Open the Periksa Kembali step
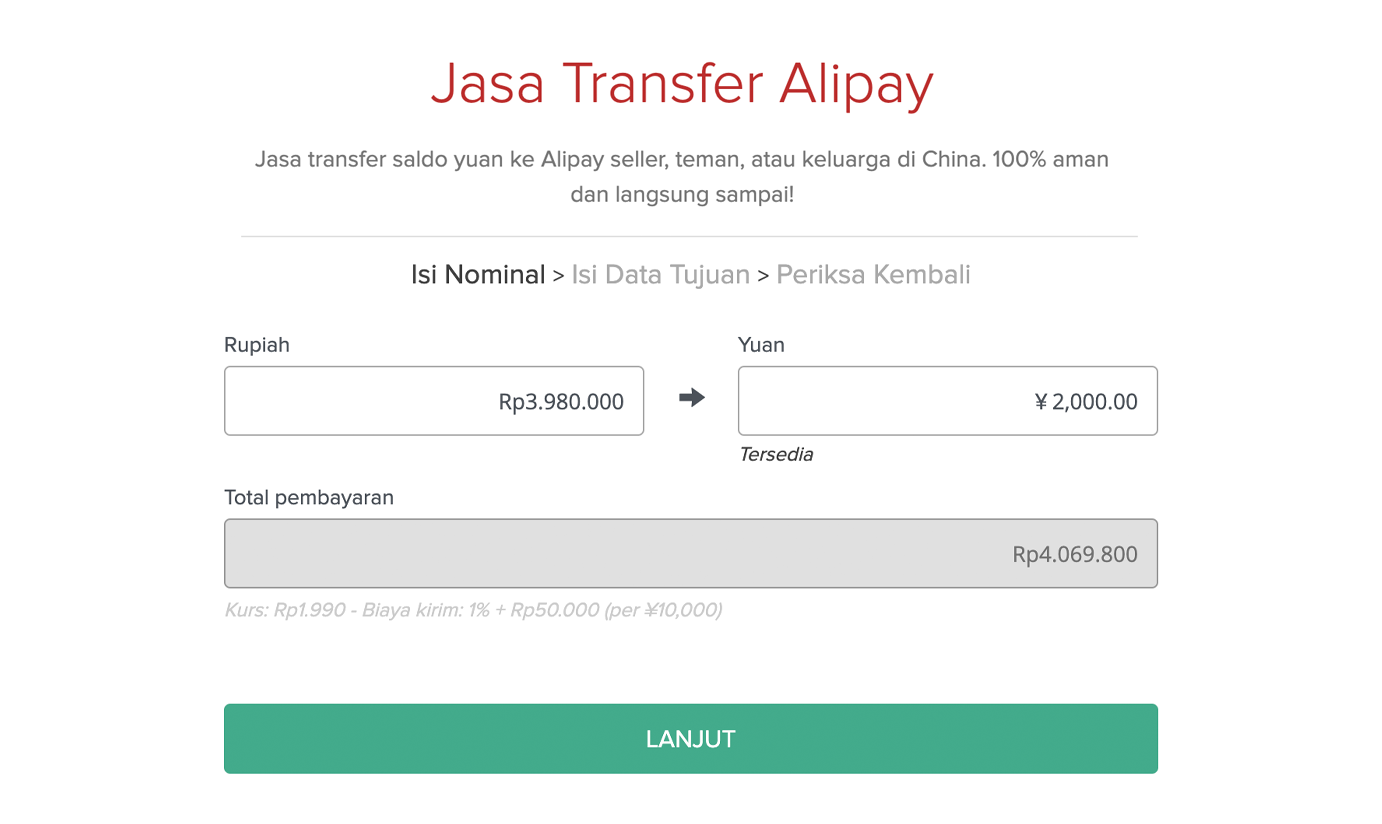Screen dimensions: 1382x824 click(x=873, y=275)
